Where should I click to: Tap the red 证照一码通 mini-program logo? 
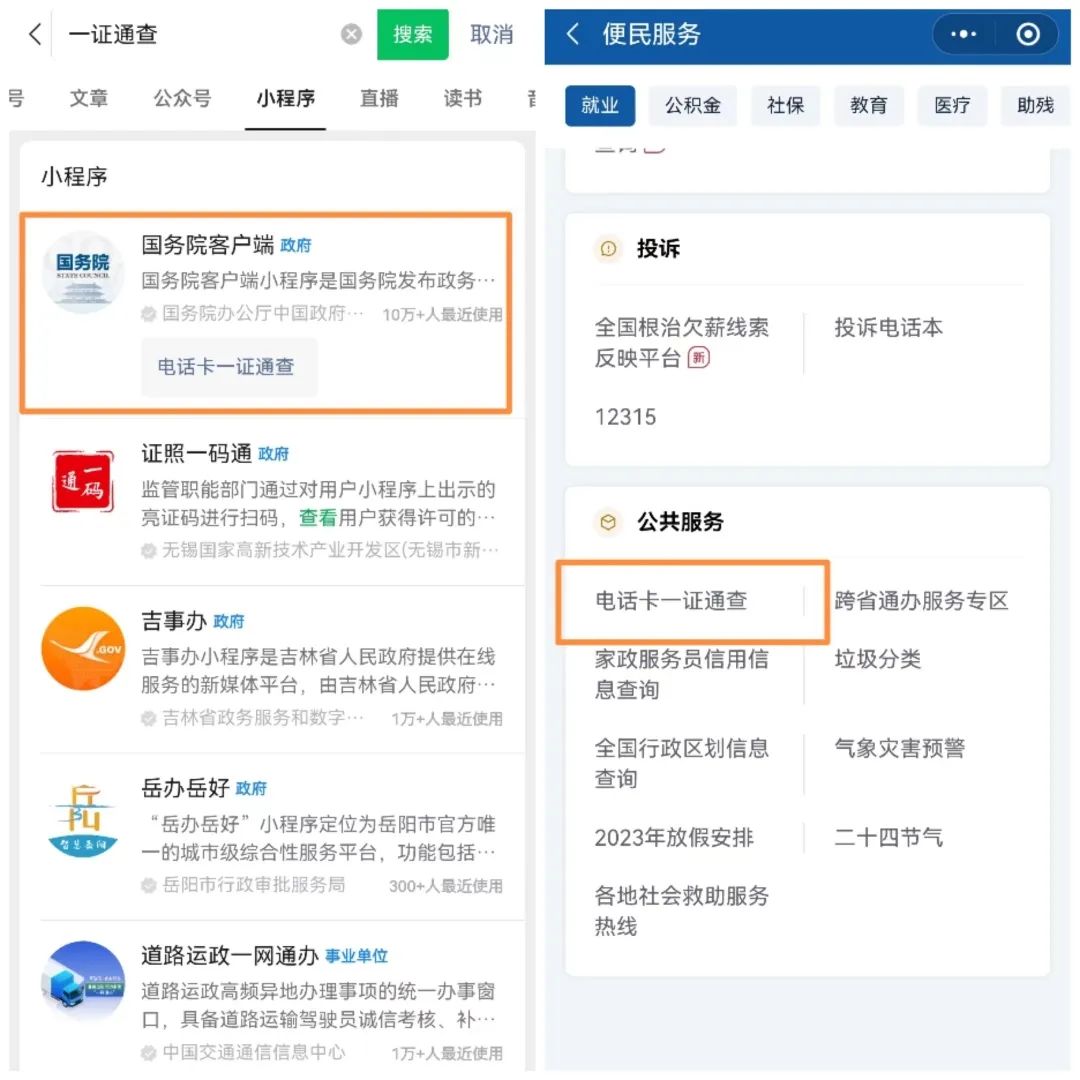(82, 481)
